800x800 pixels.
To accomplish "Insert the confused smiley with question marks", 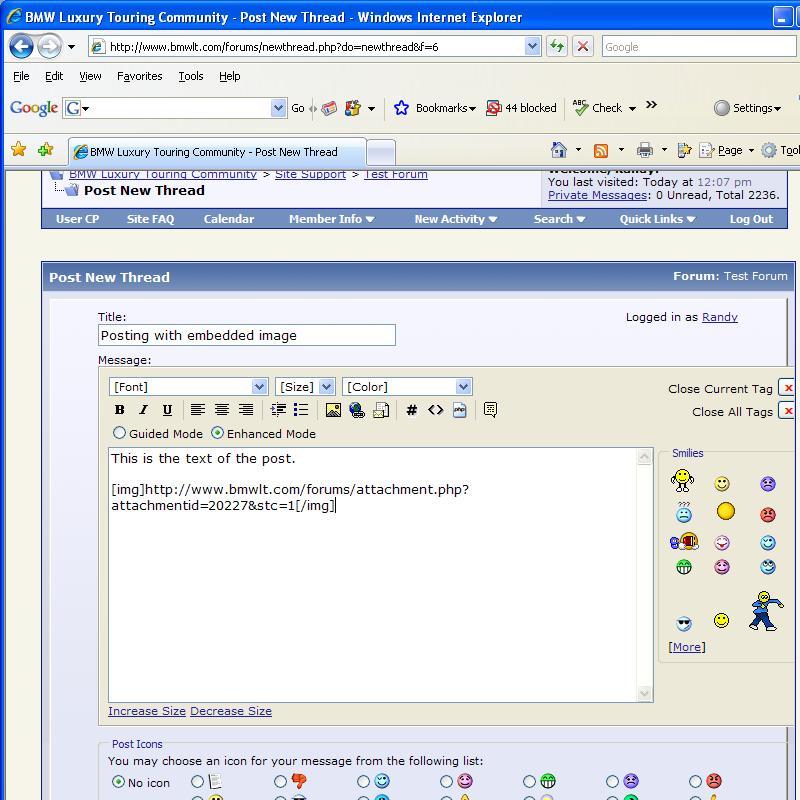I will 684,512.
